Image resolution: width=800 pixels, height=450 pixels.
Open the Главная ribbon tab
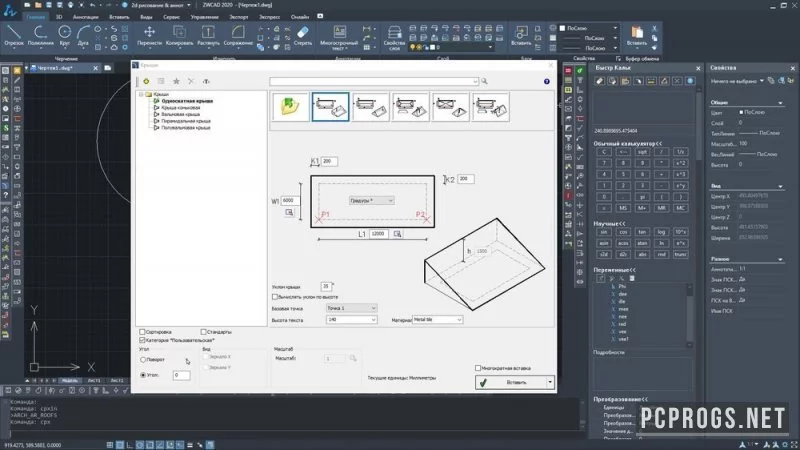pyautogui.click(x=36, y=17)
